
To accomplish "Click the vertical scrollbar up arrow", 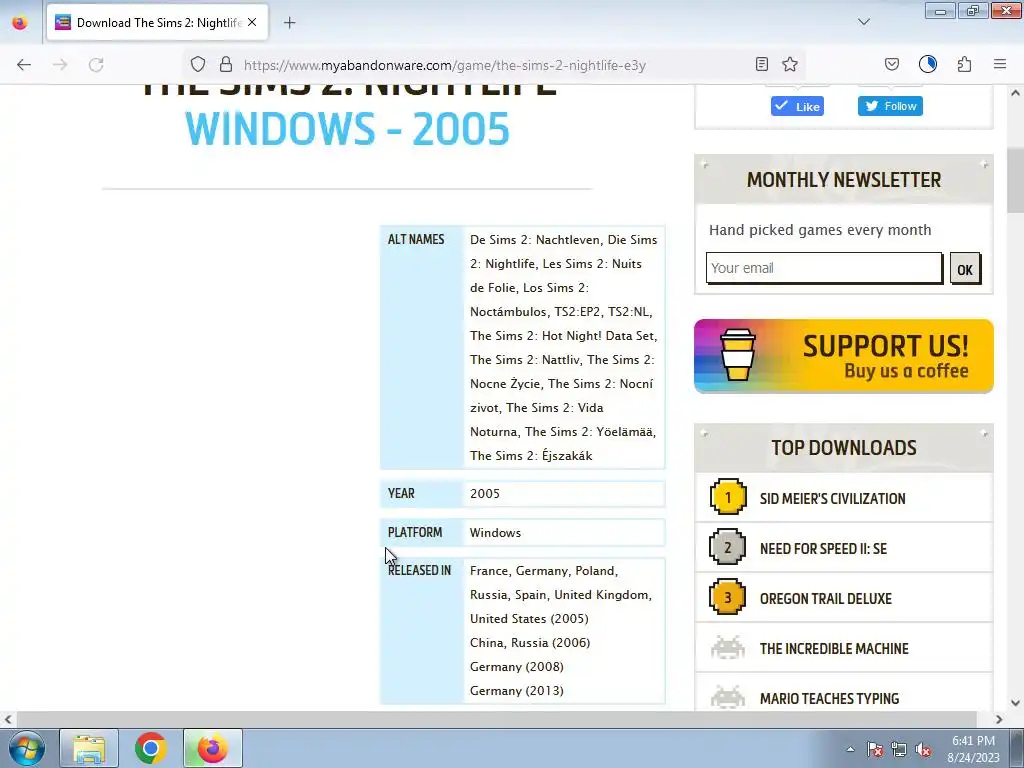I will coord(1015,93).
